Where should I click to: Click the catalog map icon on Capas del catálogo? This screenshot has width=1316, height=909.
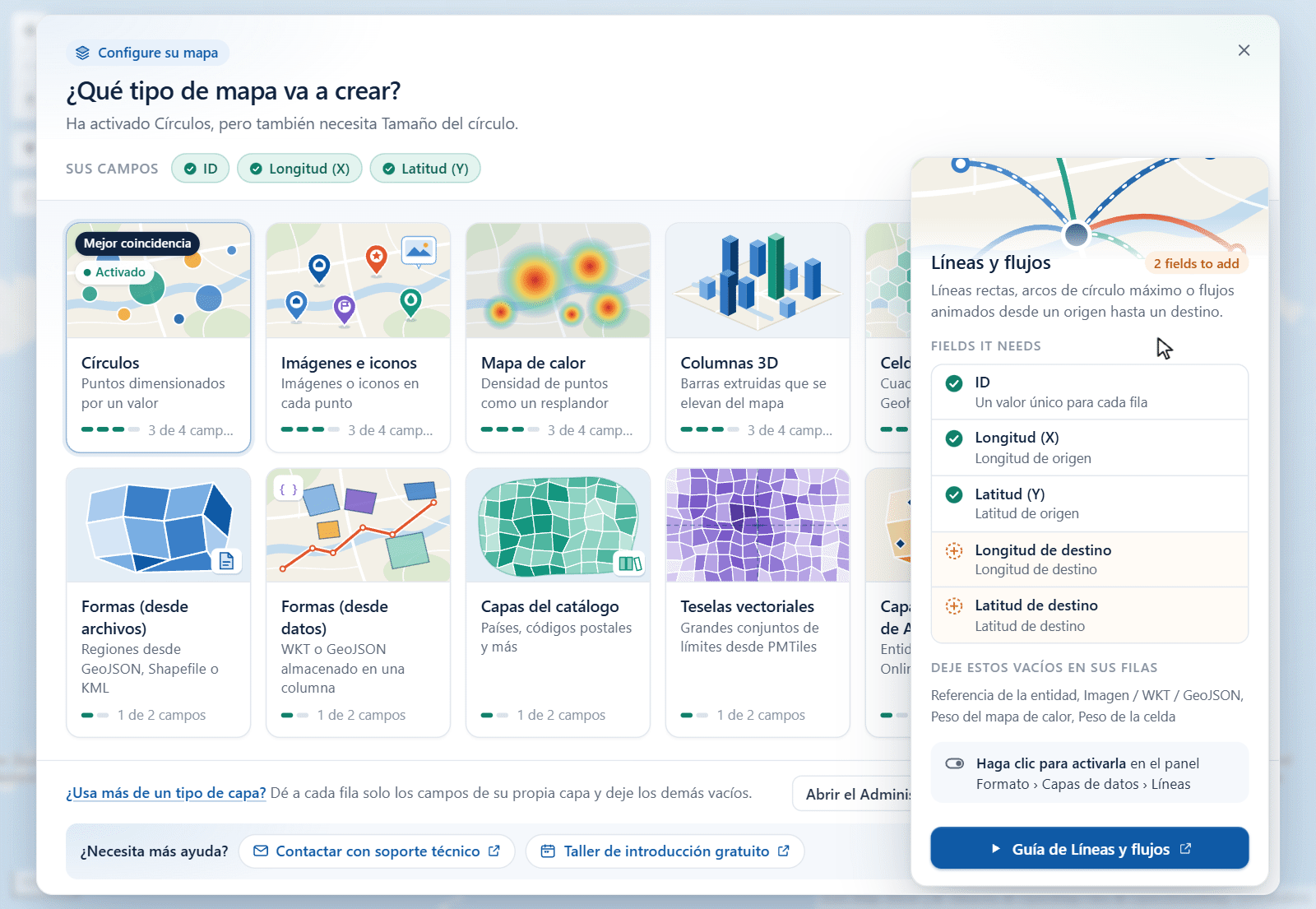click(629, 563)
